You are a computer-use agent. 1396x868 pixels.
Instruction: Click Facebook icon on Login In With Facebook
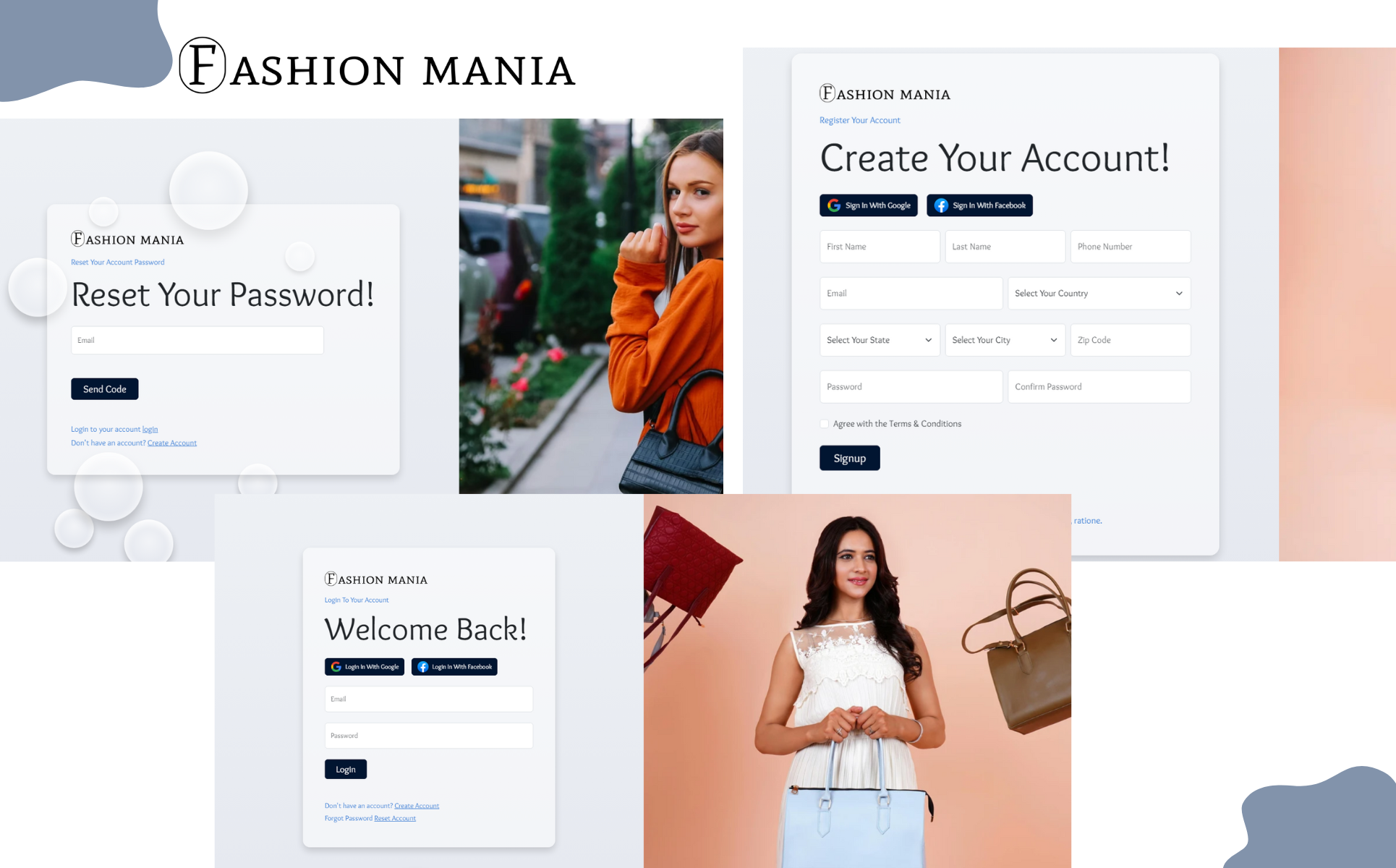pos(423,667)
